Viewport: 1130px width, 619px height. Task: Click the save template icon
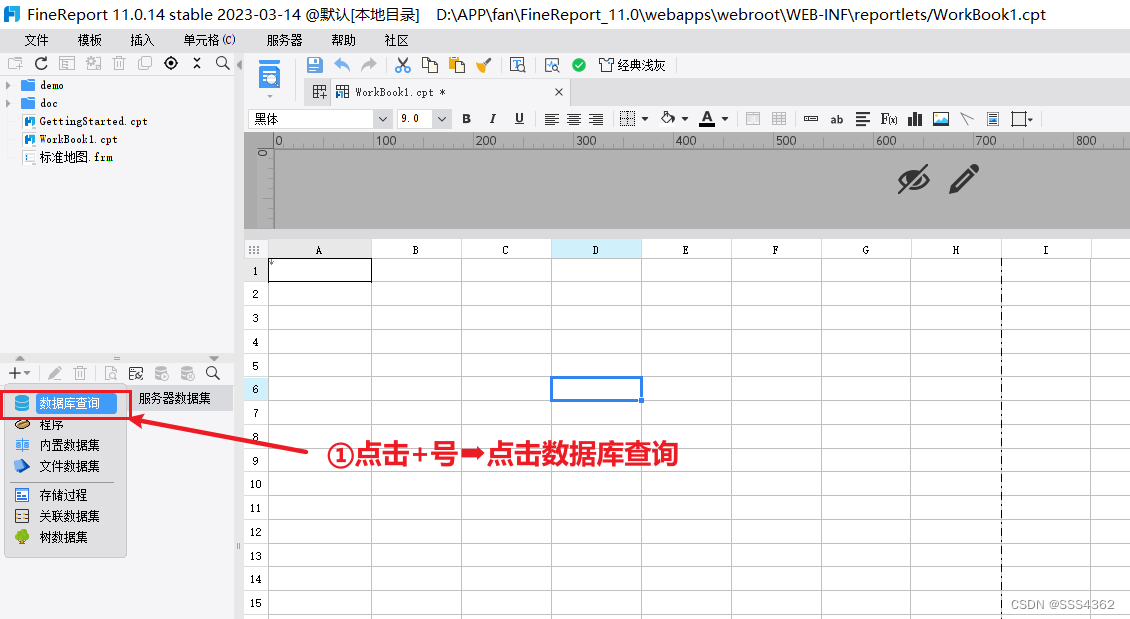(314, 65)
